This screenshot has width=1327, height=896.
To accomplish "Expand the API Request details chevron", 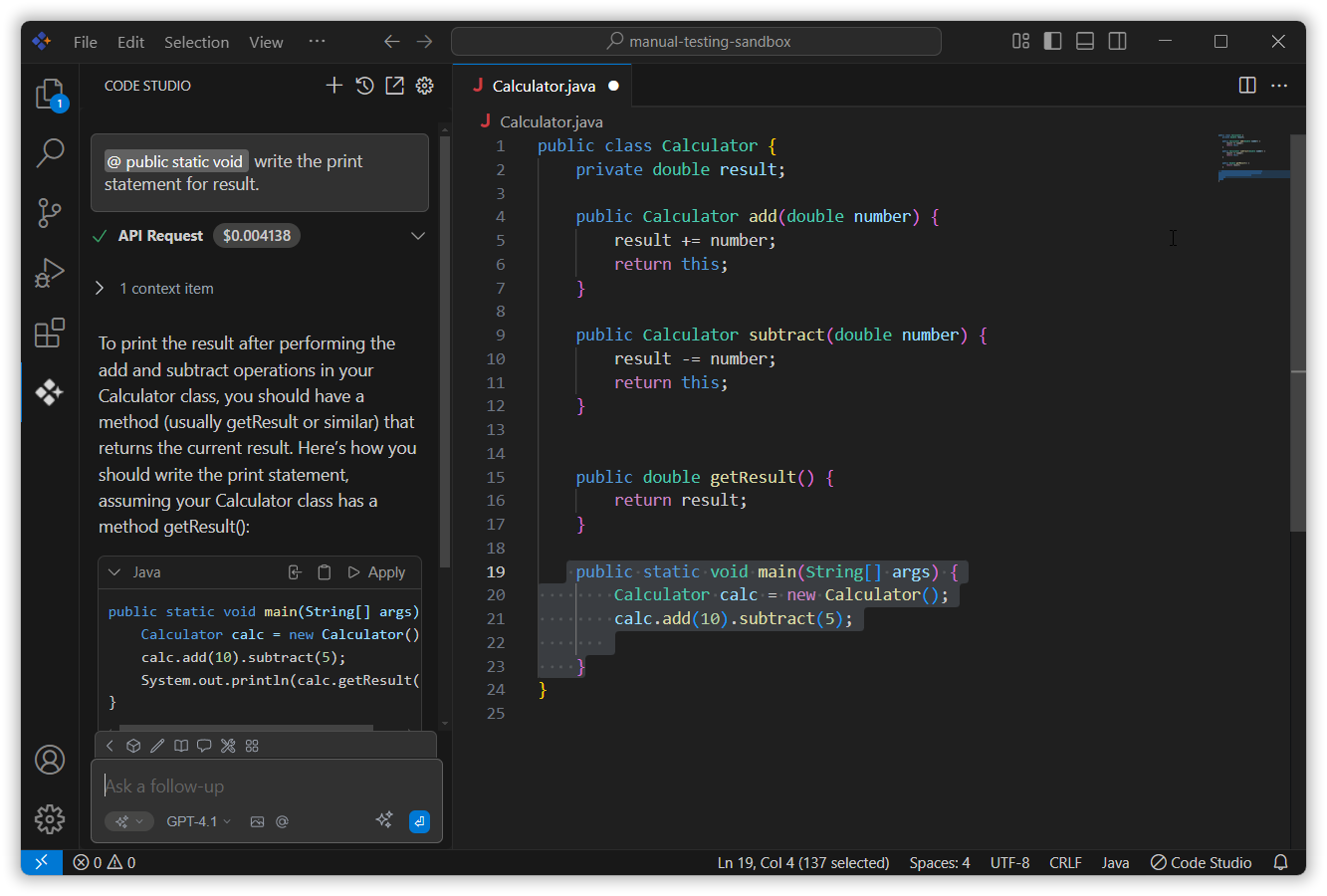I will (418, 236).
